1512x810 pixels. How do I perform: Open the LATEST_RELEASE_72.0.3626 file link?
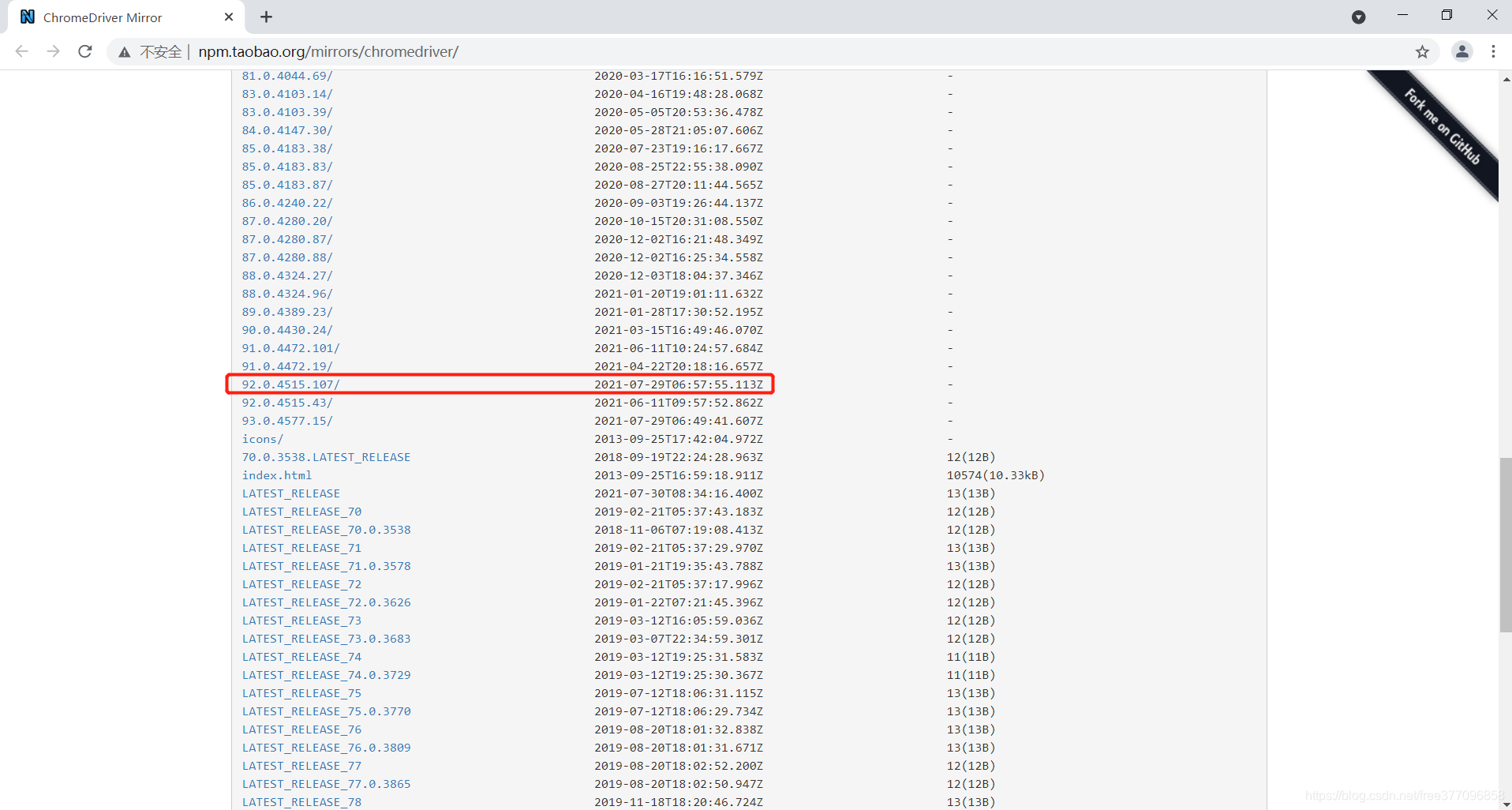coord(326,602)
